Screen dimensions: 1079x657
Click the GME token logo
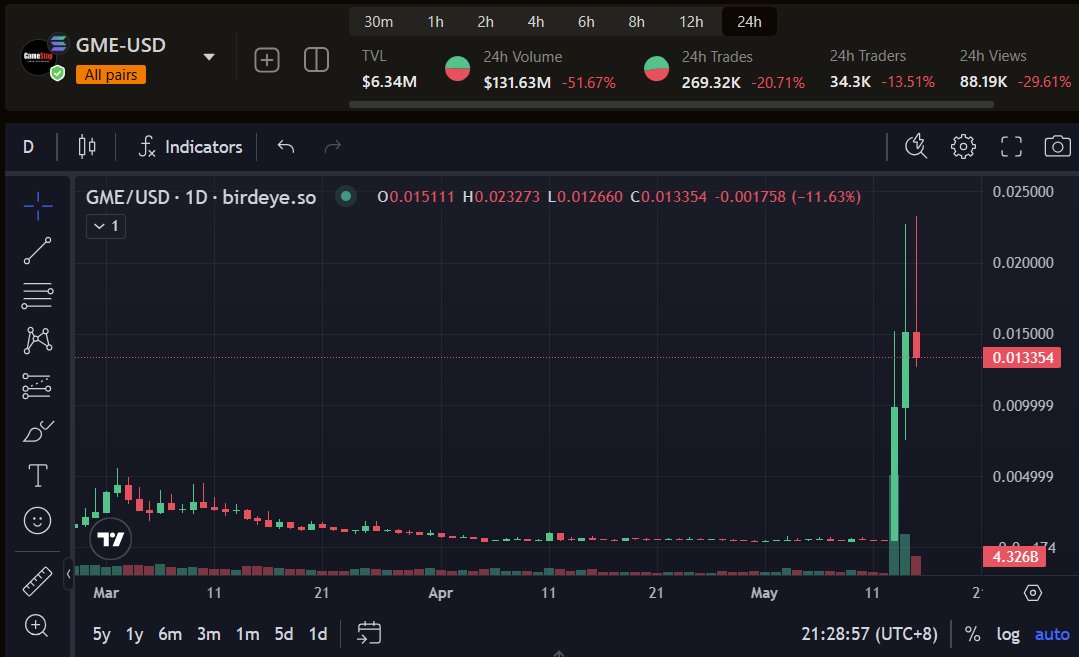38,56
